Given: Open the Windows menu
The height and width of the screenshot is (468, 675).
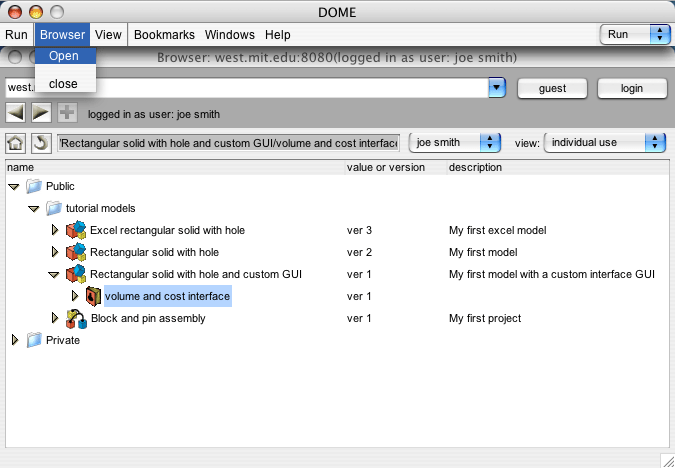Looking at the screenshot, I should click(230, 34).
